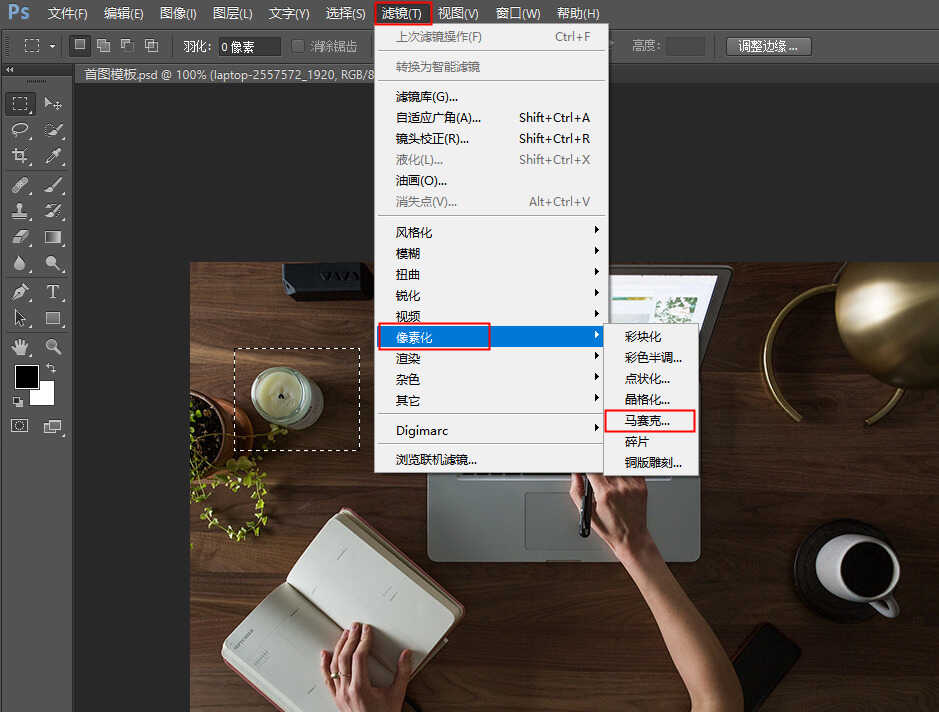Select the Hand tool
Image resolution: width=939 pixels, height=712 pixels.
pos(20,347)
